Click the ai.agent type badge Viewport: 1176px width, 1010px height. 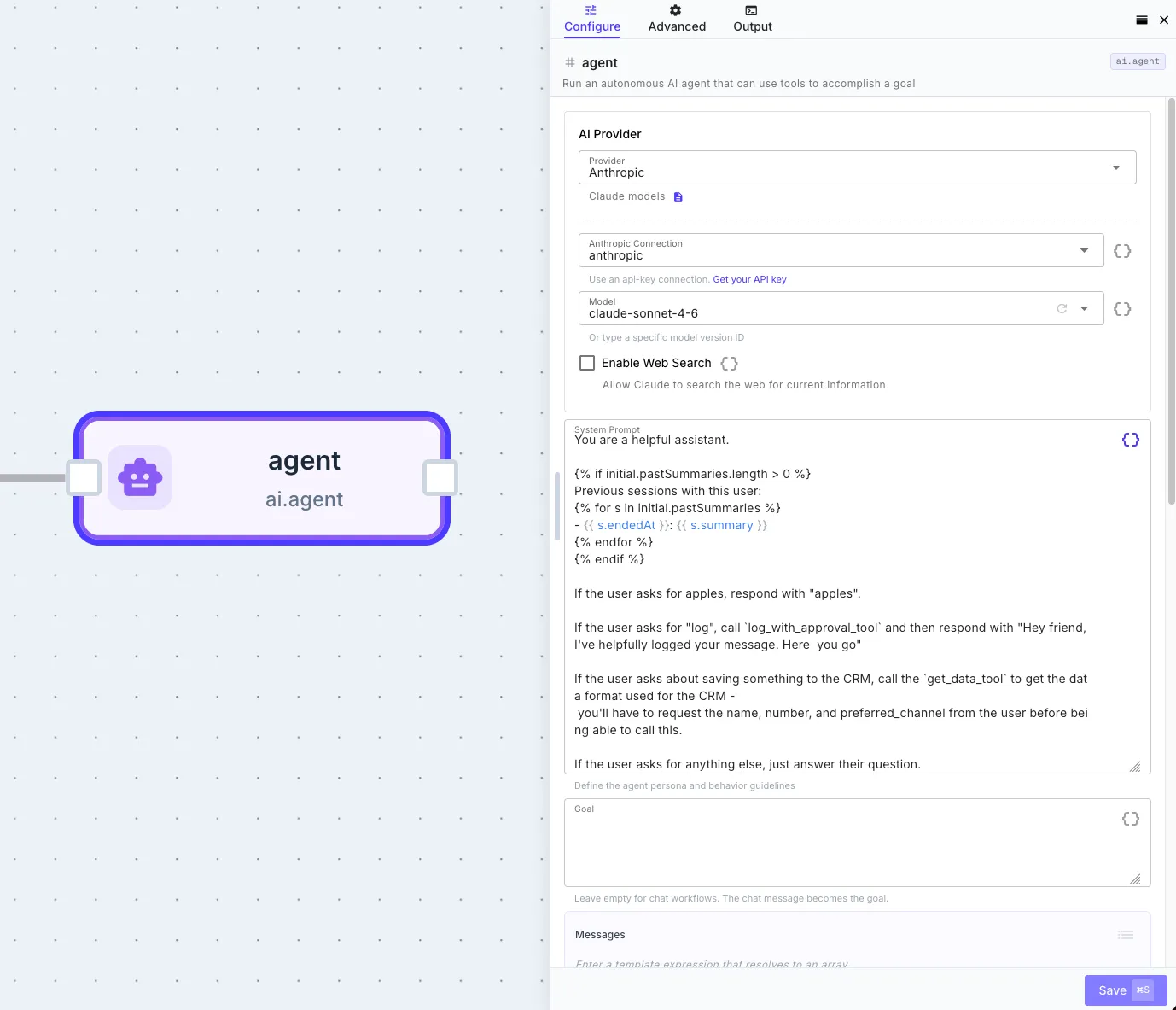tap(1138, 61)
